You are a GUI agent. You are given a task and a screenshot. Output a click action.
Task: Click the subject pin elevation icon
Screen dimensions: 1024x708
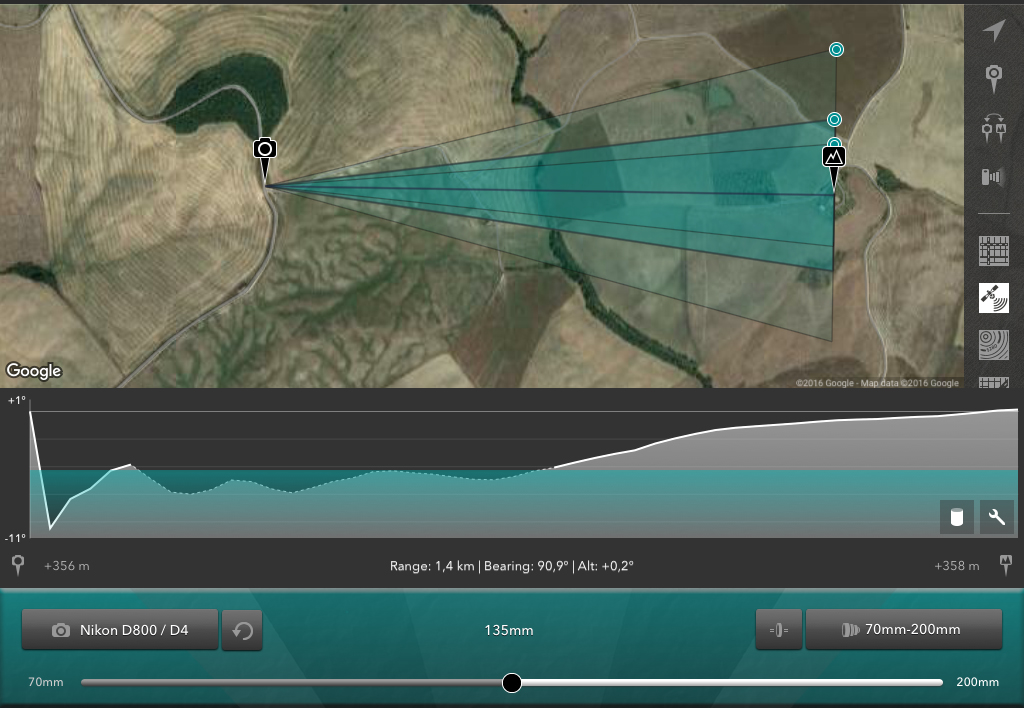coord(1006,565)
